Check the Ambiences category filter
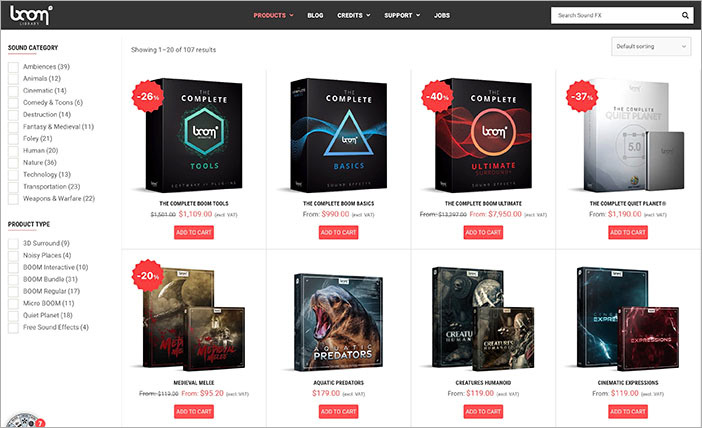702x428 pixels. click(x=13, y=67)
